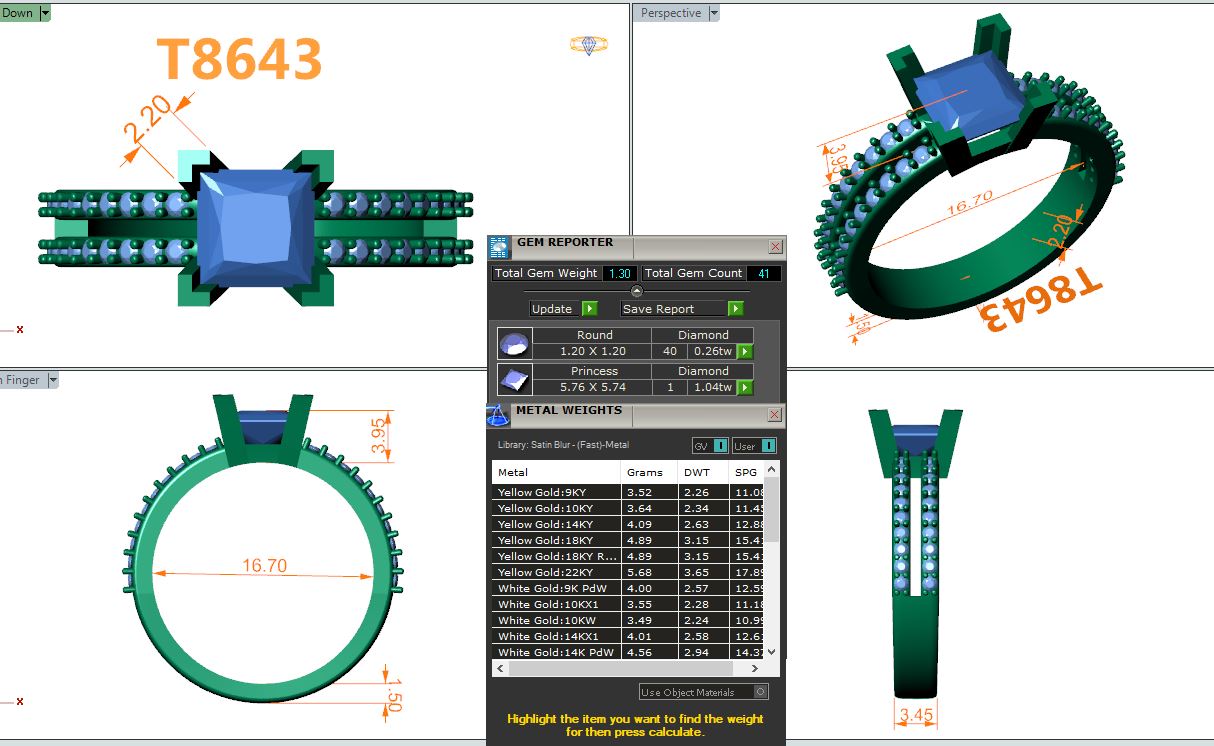Image resolution: width=1214 pixels, height=746 pixels.
Task: Click green arrow beside 0.26tw Round row
Action: click(745, 352)
